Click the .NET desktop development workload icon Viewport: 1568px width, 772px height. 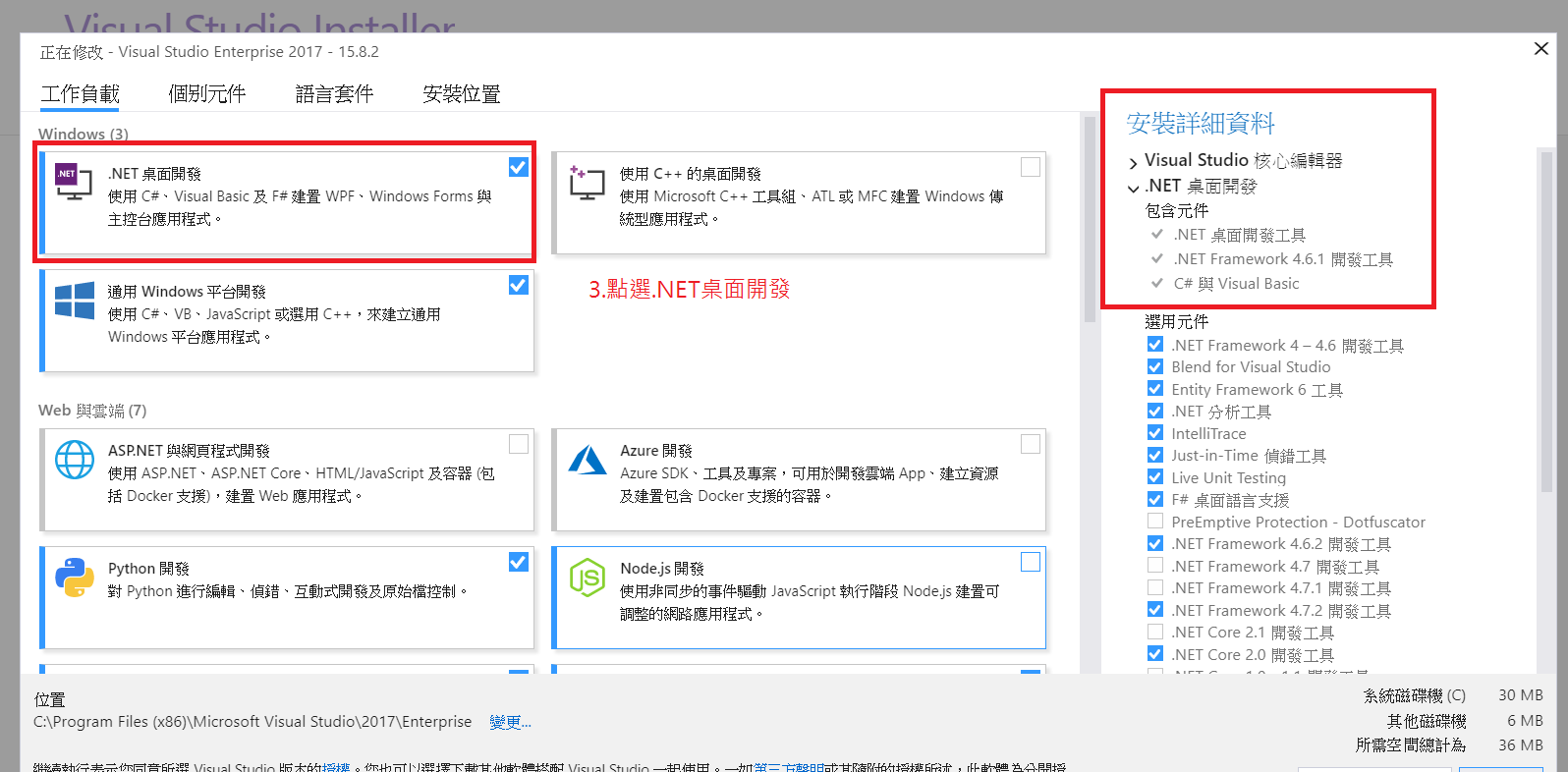[x=74, y=182]
